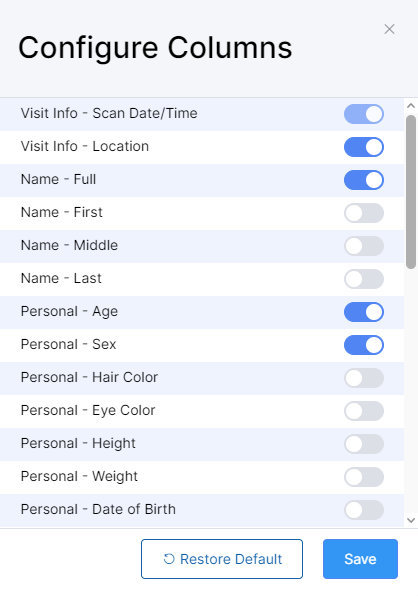
Task: Enable the Name - First column
Action: click(x=364, y=213)
